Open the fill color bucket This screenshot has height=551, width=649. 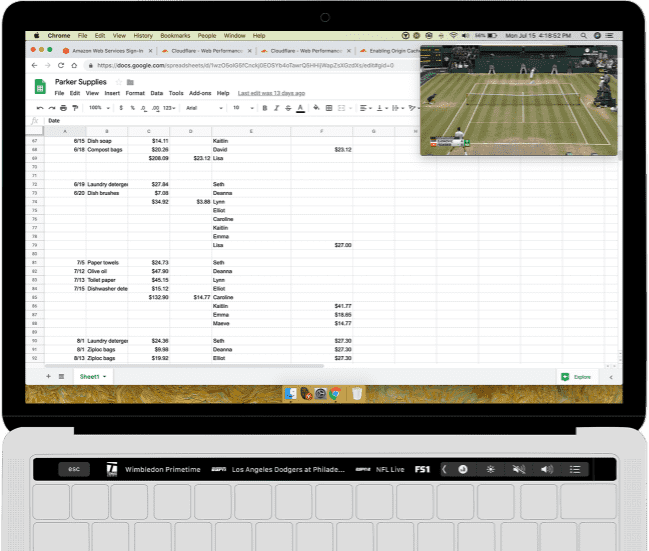pos(316,108)
